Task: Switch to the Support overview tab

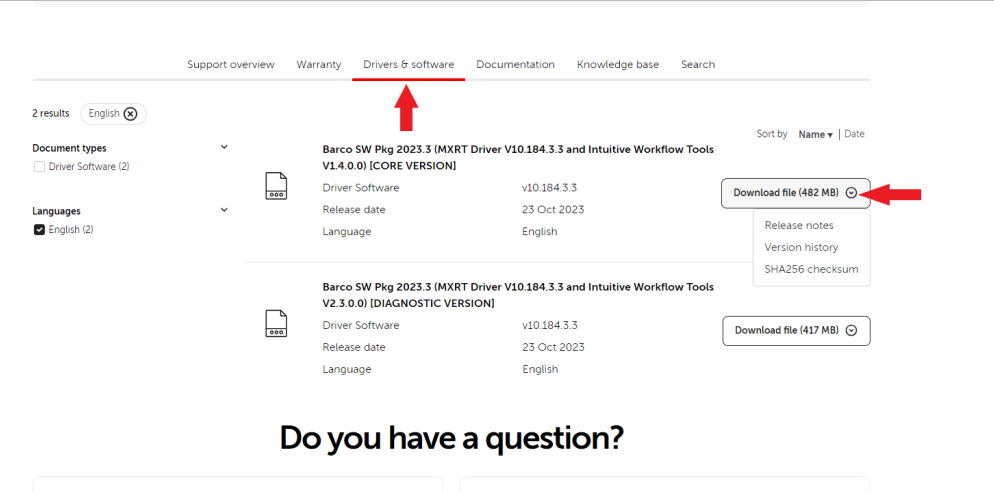Action: [x=230, y=65]
